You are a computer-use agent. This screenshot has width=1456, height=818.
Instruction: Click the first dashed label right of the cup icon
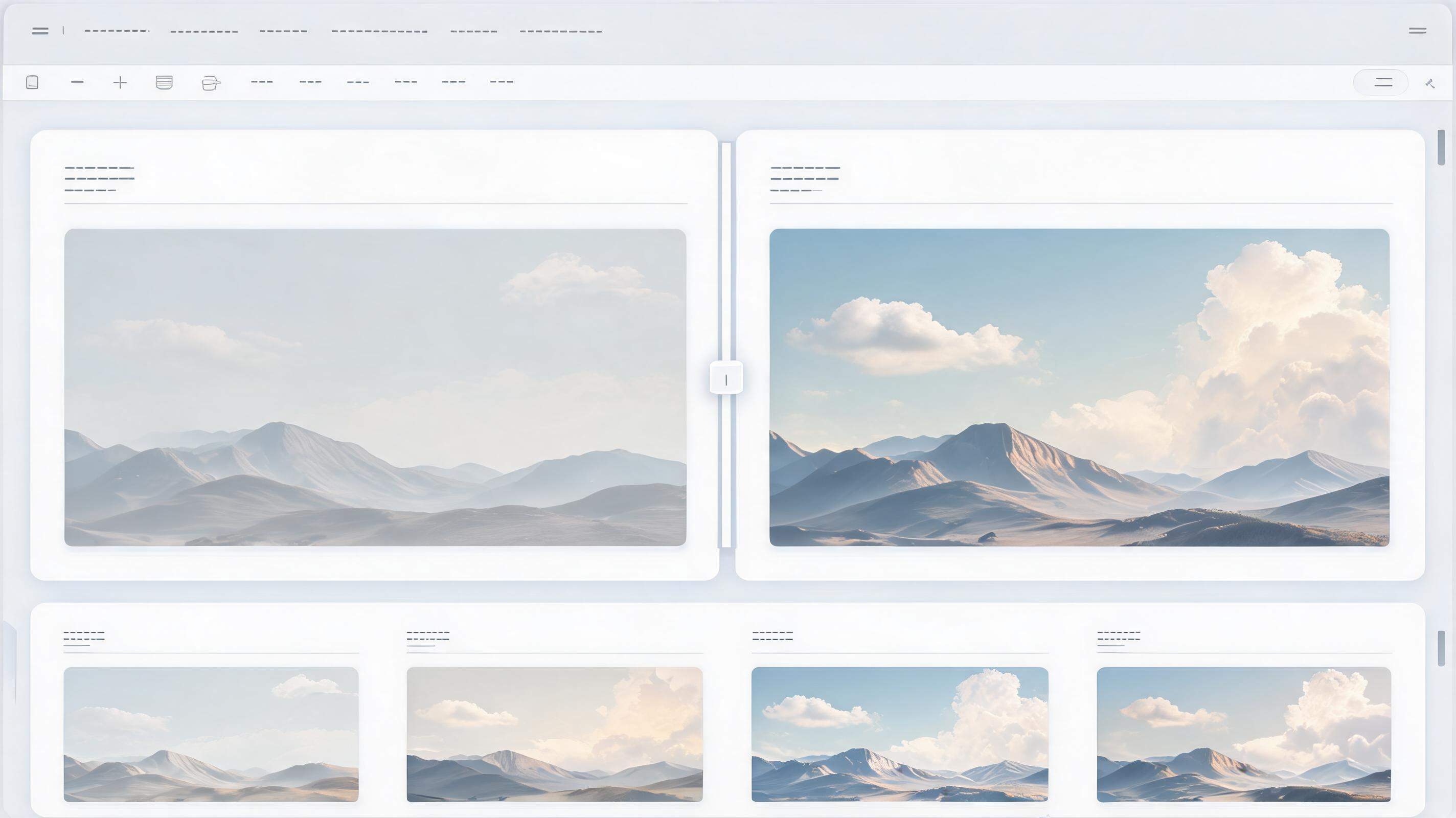click(262, 82)
